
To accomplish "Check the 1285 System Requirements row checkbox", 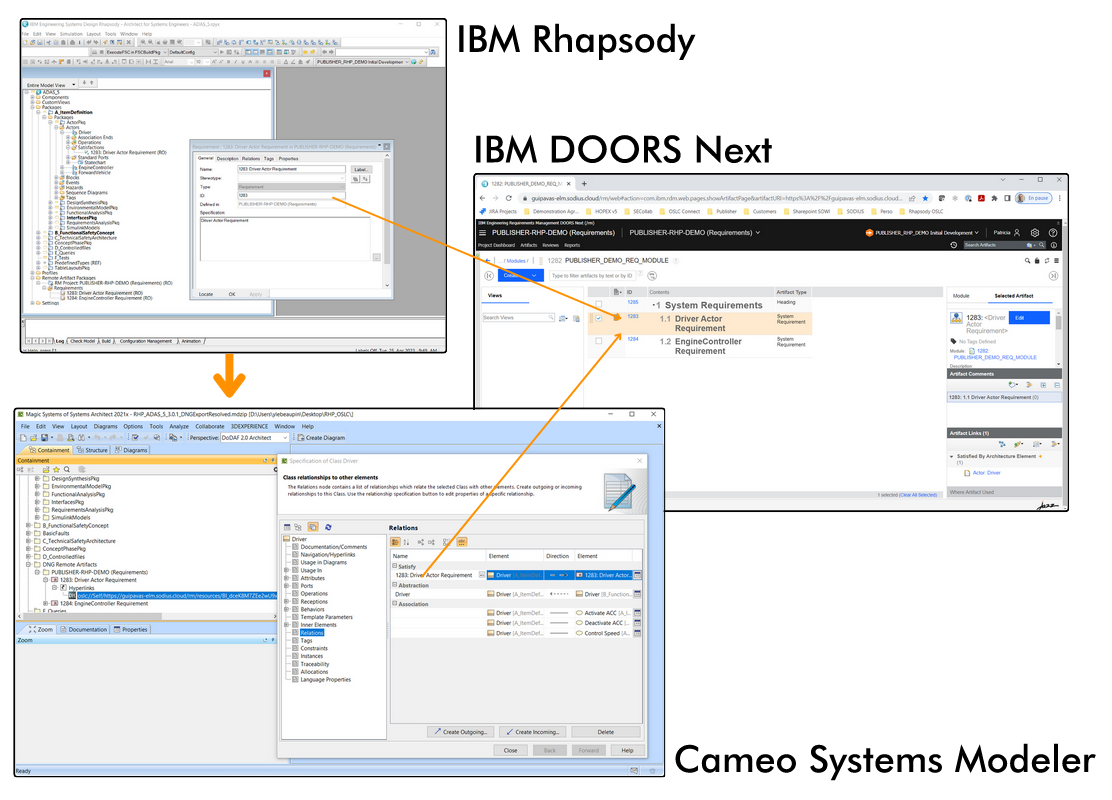I will click(599, 304).
